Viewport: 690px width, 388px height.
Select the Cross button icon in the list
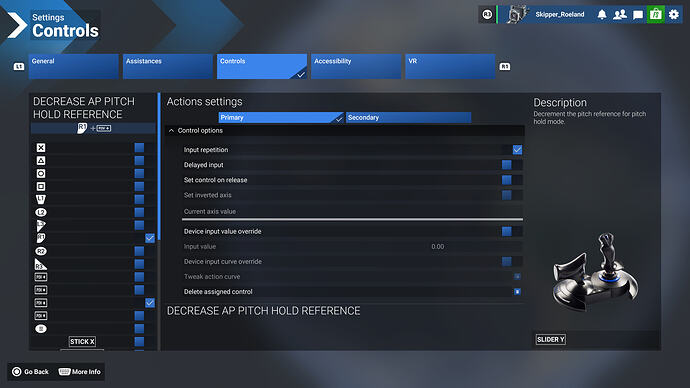41,148
